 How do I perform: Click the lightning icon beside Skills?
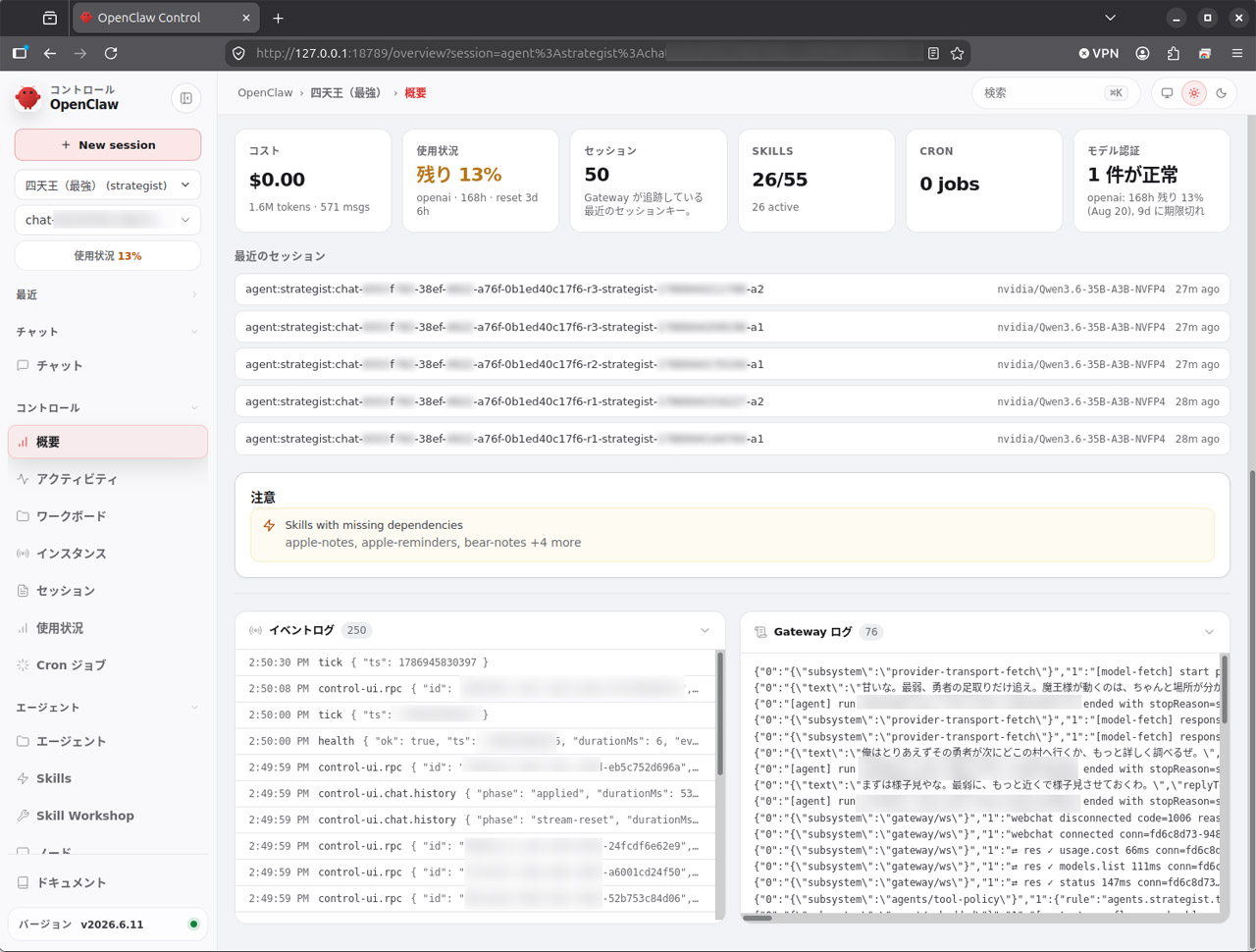[23, 779]
